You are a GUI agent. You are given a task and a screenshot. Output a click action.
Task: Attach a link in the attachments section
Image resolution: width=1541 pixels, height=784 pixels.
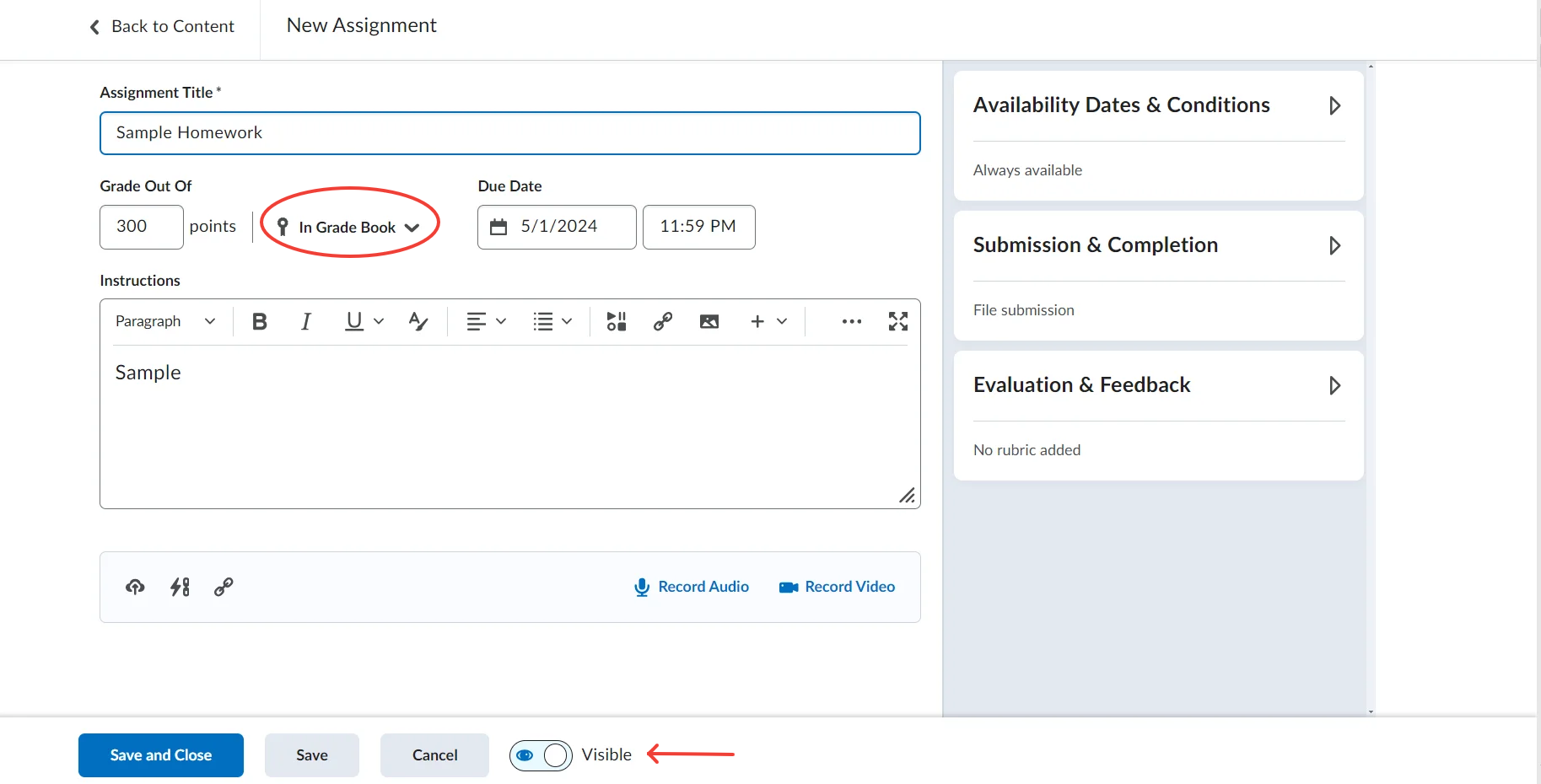(x=223, y=587)
